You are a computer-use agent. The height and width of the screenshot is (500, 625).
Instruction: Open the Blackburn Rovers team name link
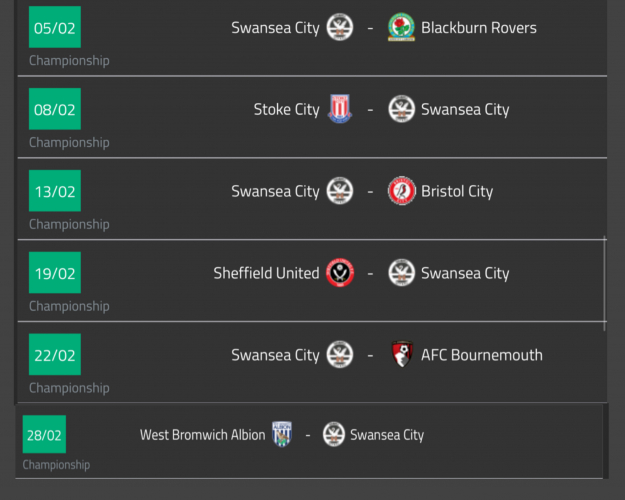coord(478,27)
